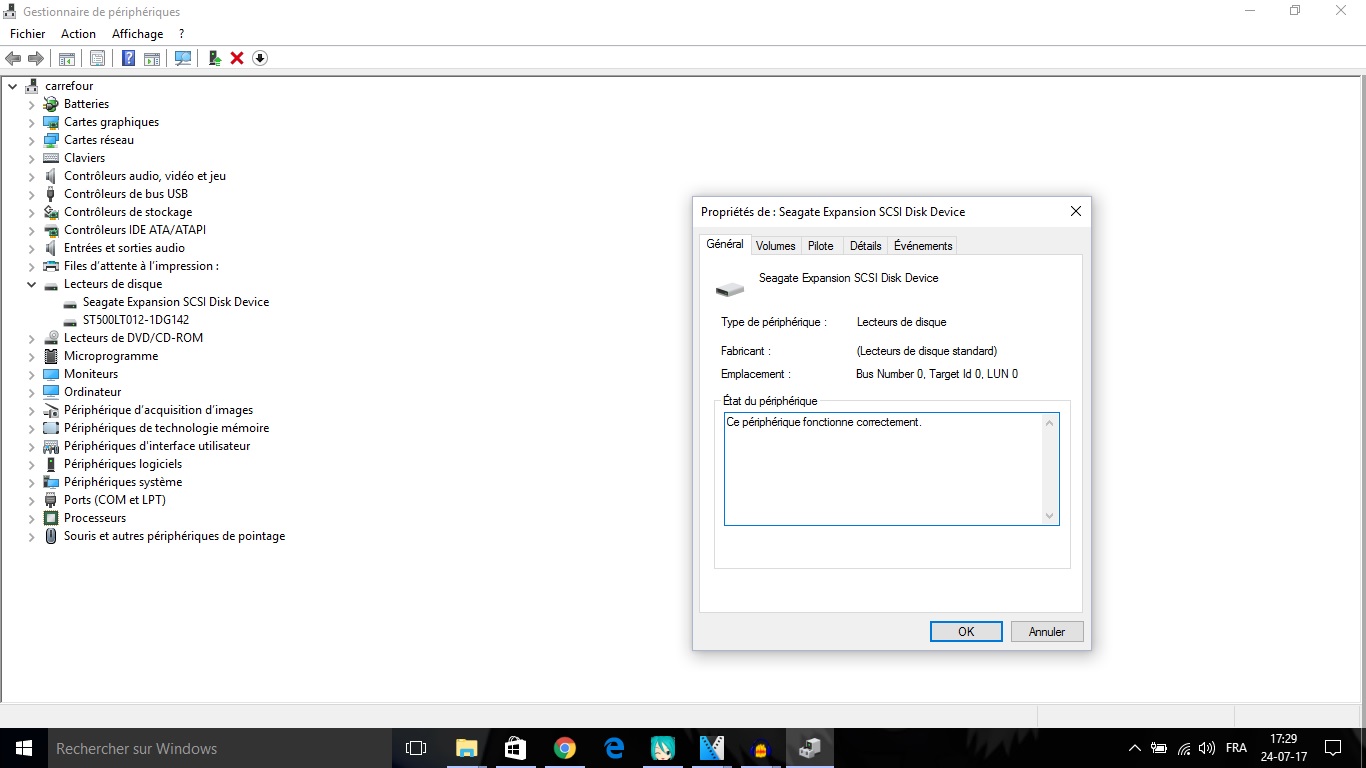Close the Seagate properties dialog
Viewport: 1366px width, 768px height.
pyautogui.click(x=1076, y=212)
